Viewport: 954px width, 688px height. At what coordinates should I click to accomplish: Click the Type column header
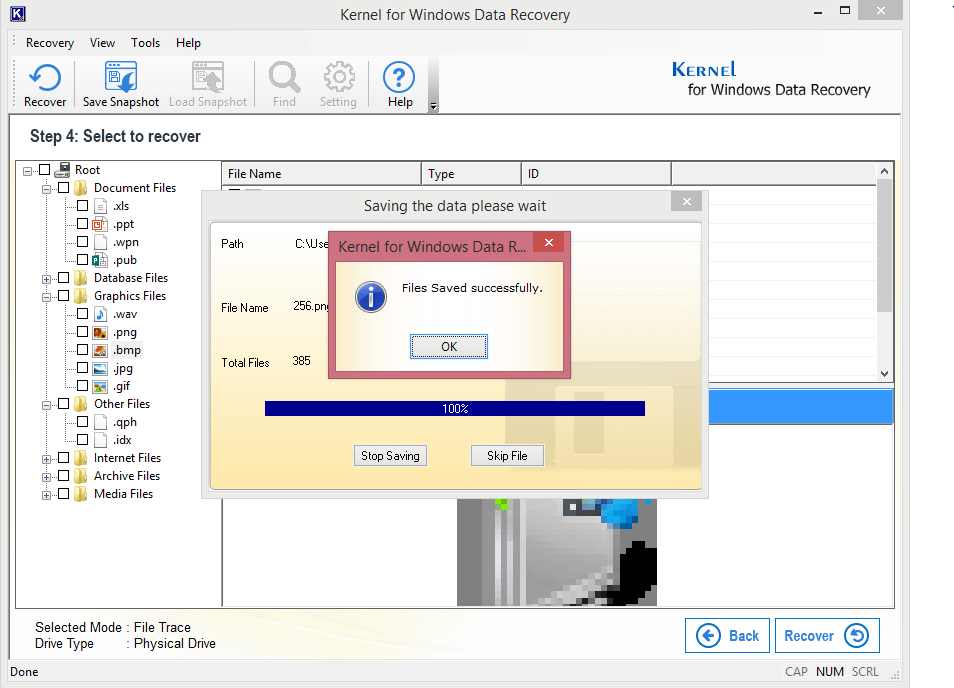(x=472, y=174)
